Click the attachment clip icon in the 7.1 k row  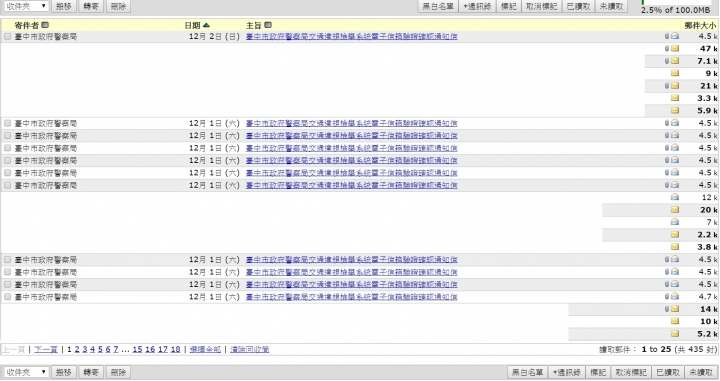click(x=667, y=61)
